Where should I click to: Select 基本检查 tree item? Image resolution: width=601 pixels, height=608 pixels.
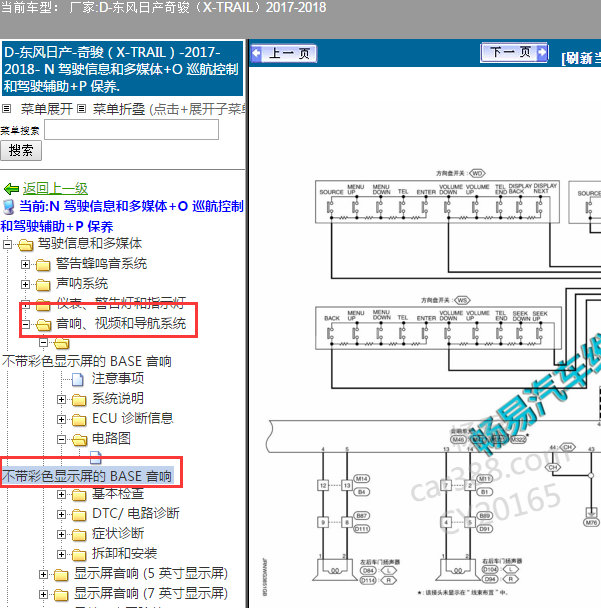(118, 494)
